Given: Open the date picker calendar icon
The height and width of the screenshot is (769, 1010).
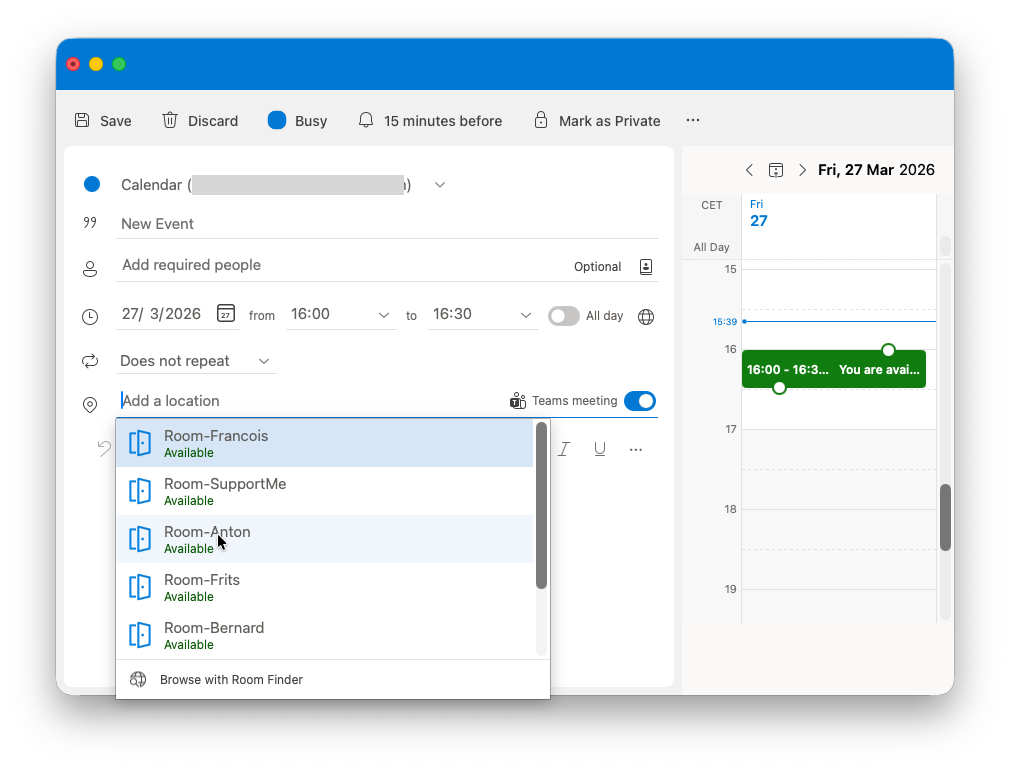Looking at the screenshot, I should tap(226, 314).
